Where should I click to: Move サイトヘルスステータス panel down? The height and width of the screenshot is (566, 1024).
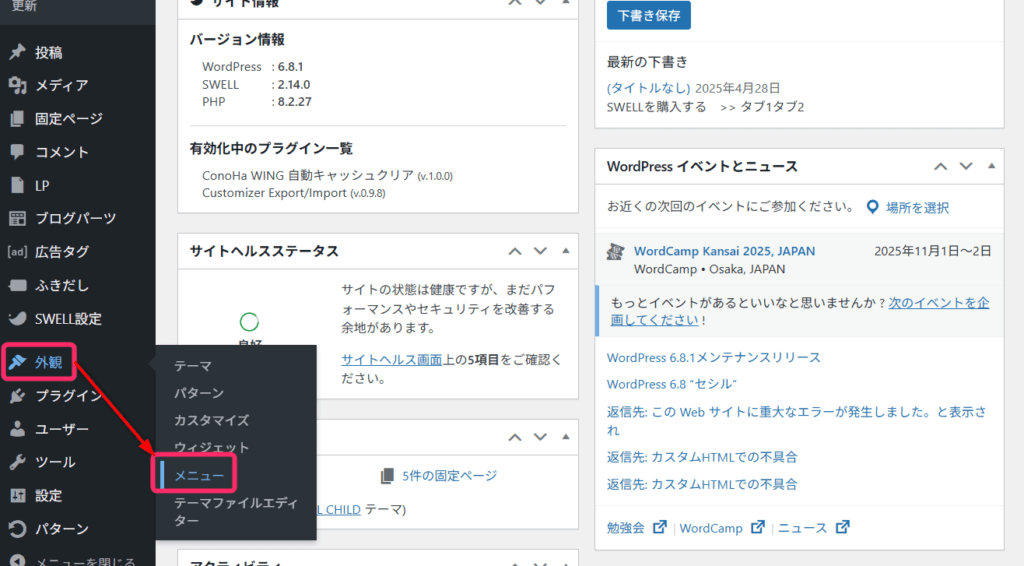[540, 251]
